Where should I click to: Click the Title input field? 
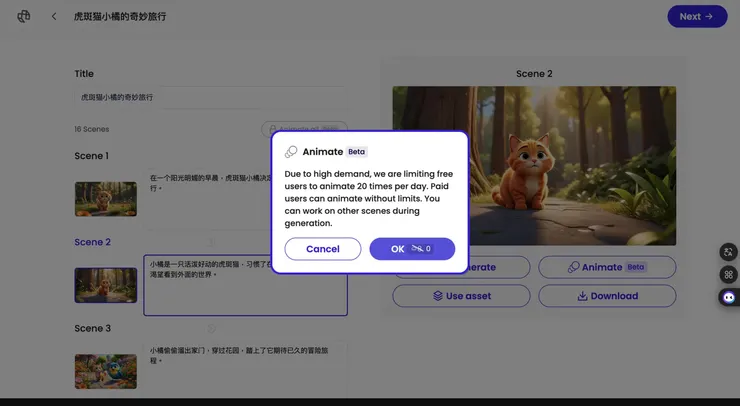tap(210, 97)
